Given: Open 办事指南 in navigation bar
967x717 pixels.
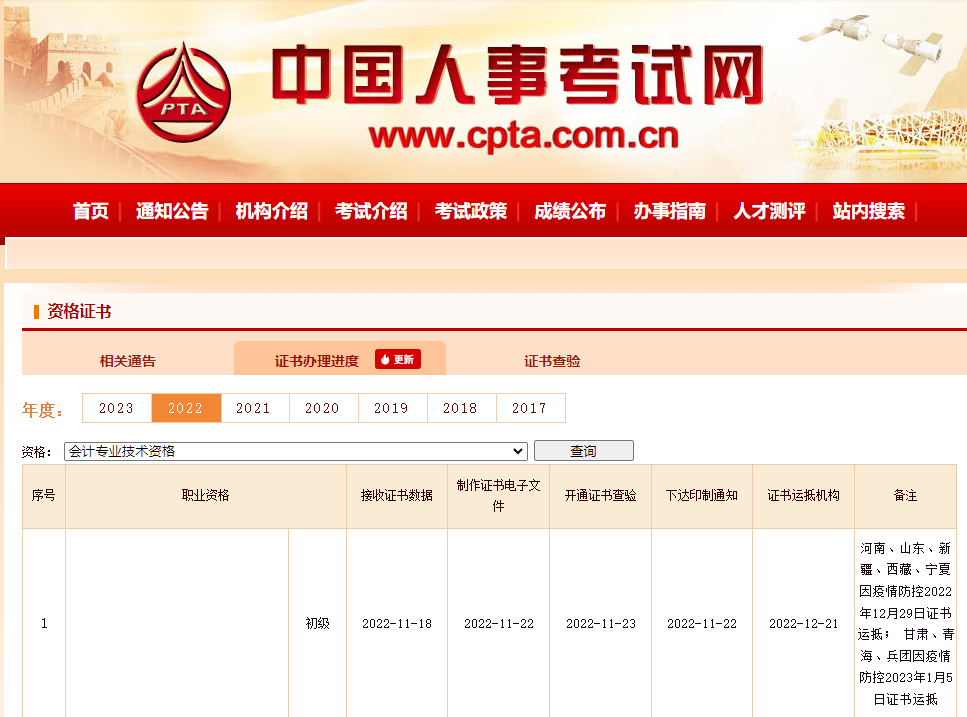Looking at the screenshot, I should (x=669, y=211).
